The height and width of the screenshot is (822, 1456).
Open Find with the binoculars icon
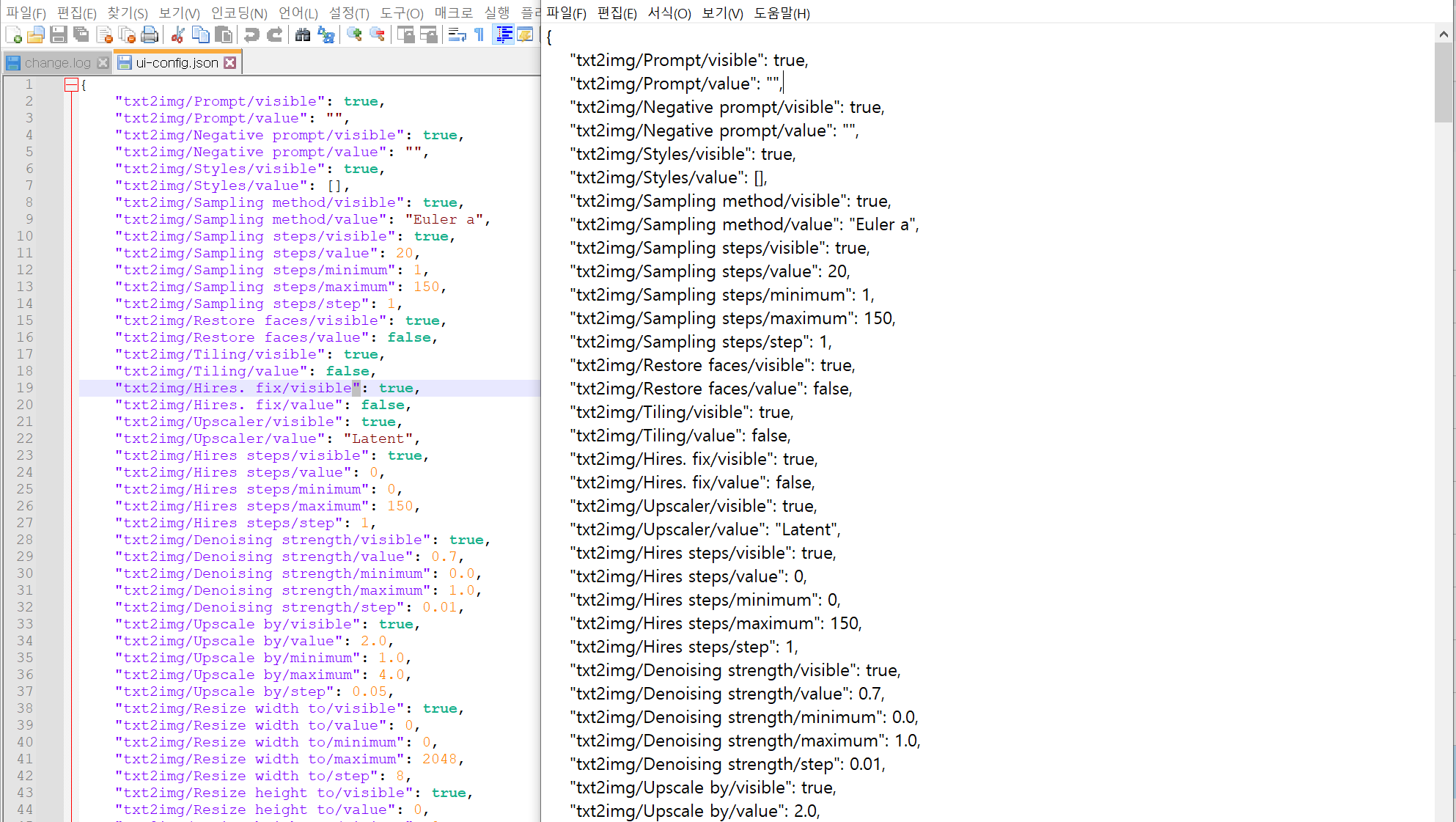303,34
